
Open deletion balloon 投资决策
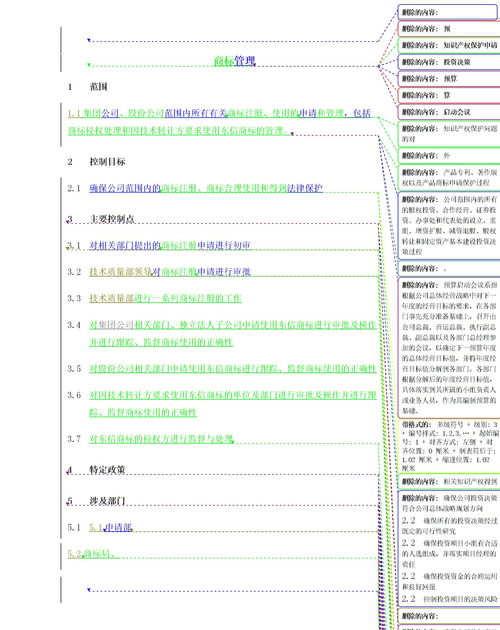click(x=449, y=62)
